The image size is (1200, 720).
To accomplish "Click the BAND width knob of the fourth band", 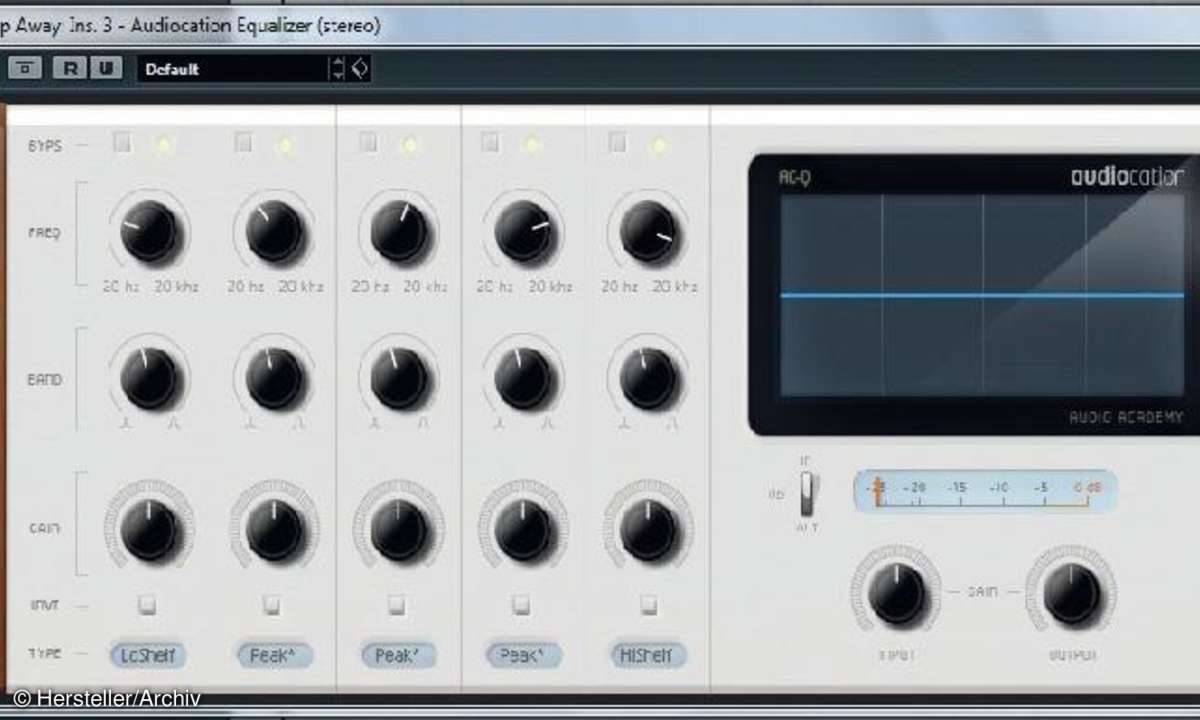I will click(523, 380).
